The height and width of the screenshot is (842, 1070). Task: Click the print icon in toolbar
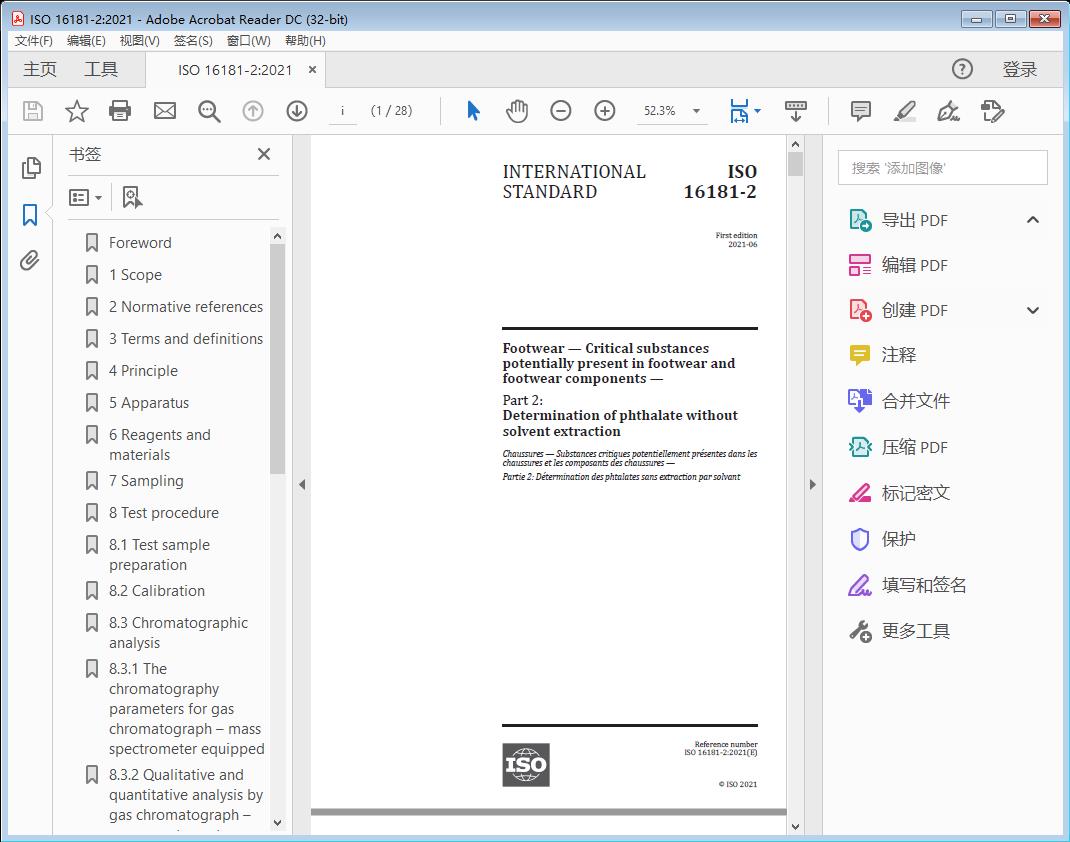120,111
